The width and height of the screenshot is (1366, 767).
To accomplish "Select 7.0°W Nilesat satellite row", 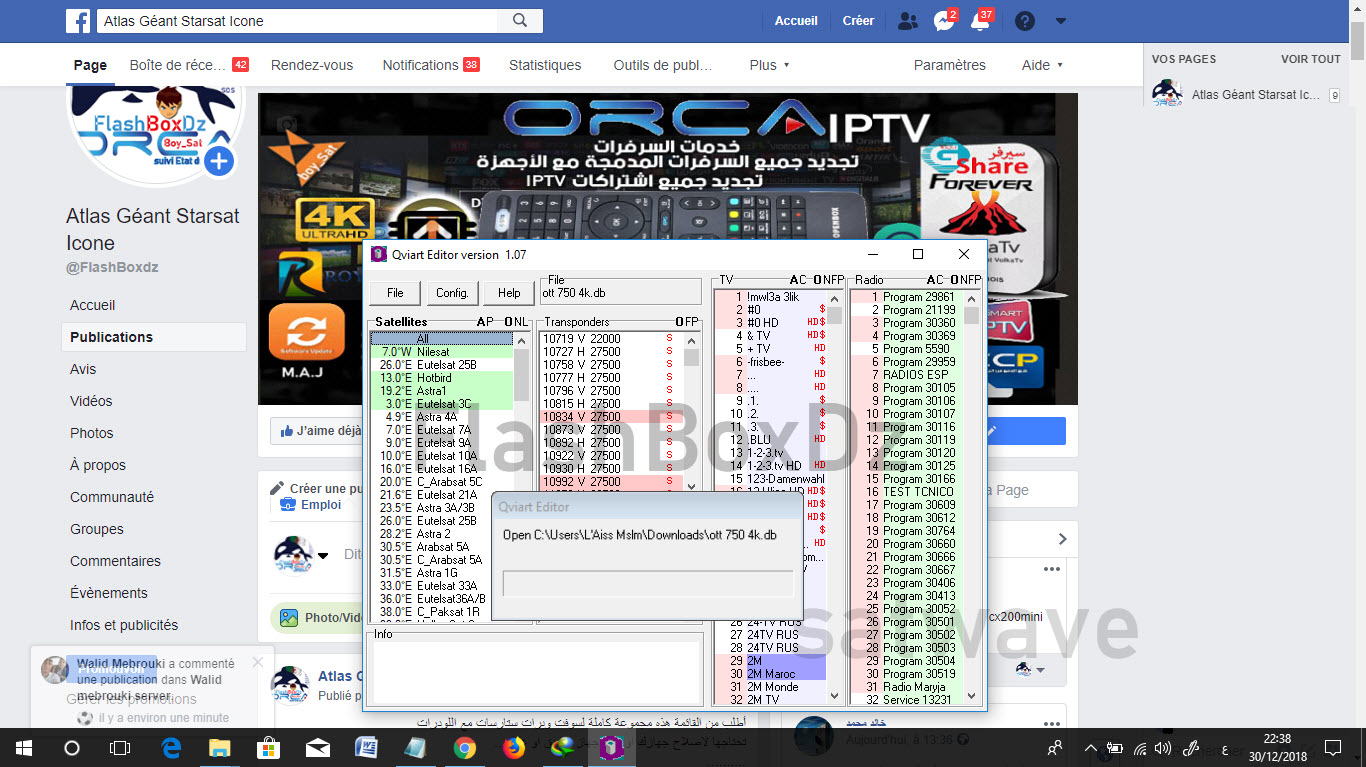I will [442, 352].
